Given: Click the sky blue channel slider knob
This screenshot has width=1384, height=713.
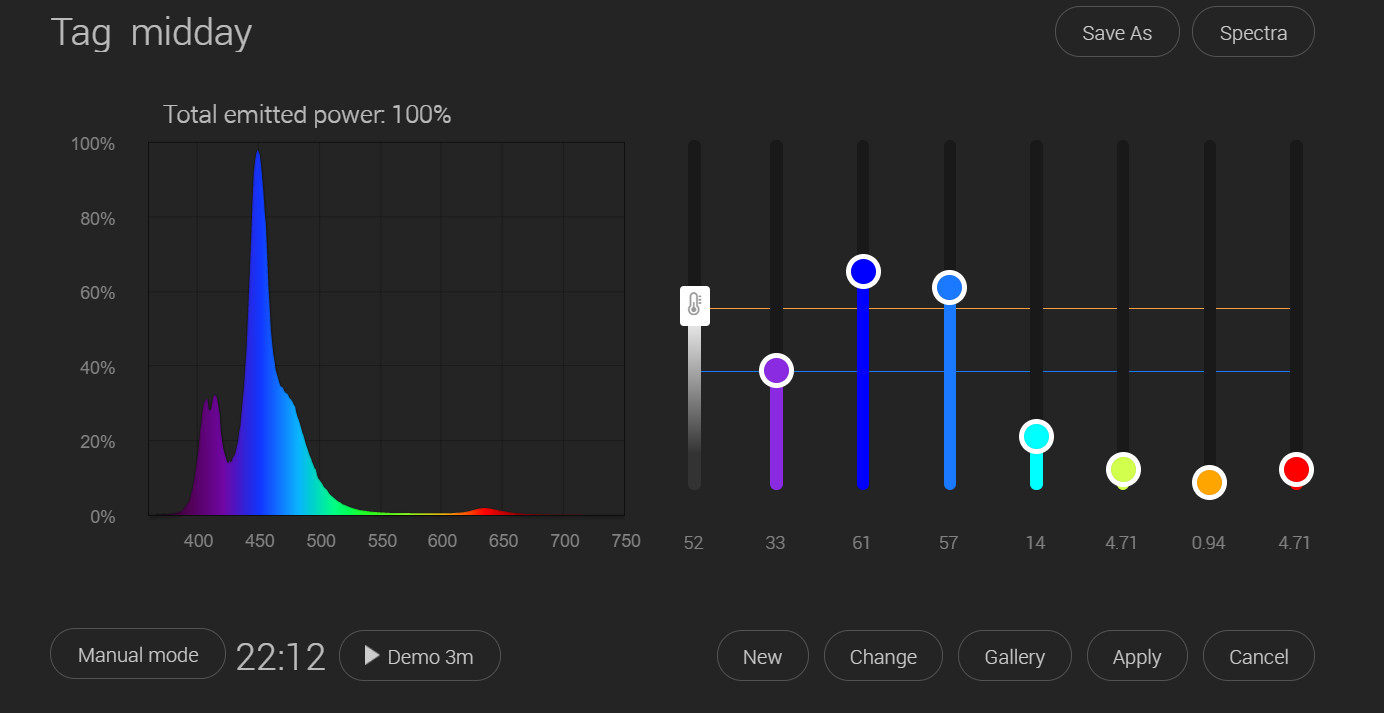Looking at the screenshot, I should (x=949, y=288).
